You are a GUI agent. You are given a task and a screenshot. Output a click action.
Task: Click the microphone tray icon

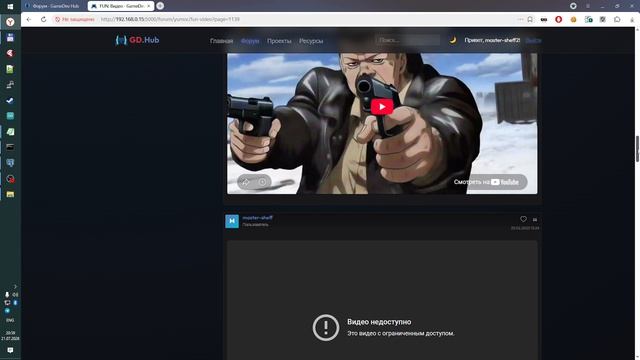coord(7,295)
